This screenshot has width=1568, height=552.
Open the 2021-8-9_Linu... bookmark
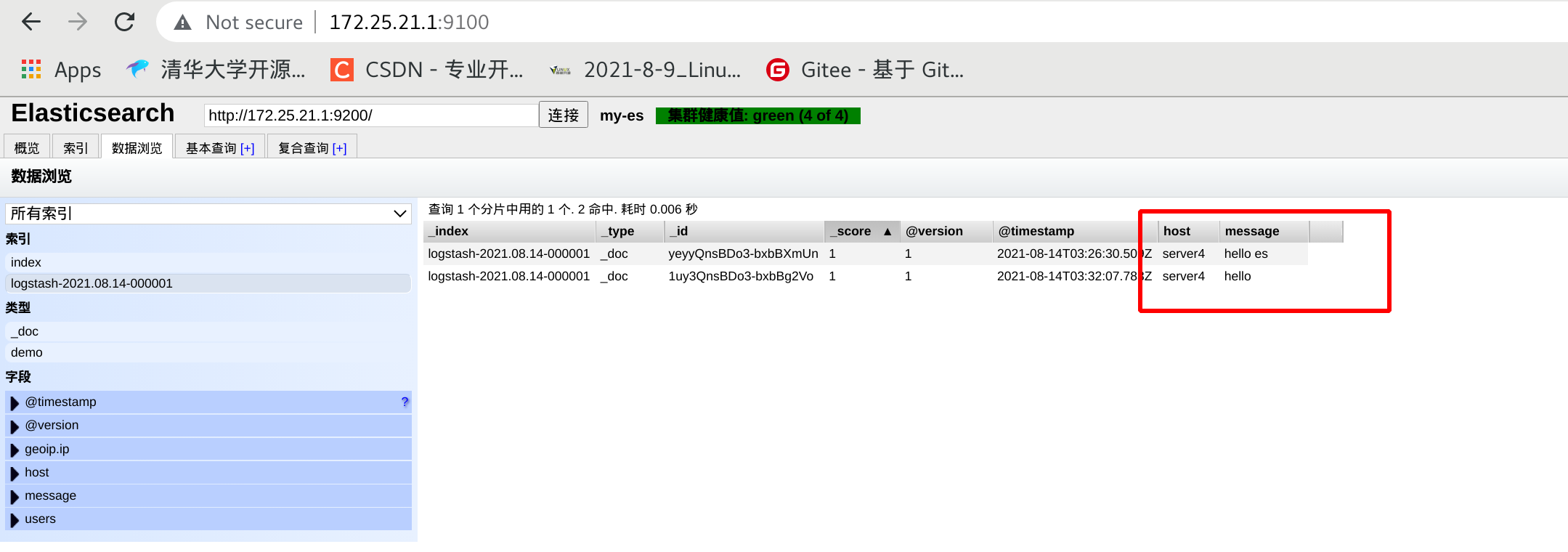(646, 70)
